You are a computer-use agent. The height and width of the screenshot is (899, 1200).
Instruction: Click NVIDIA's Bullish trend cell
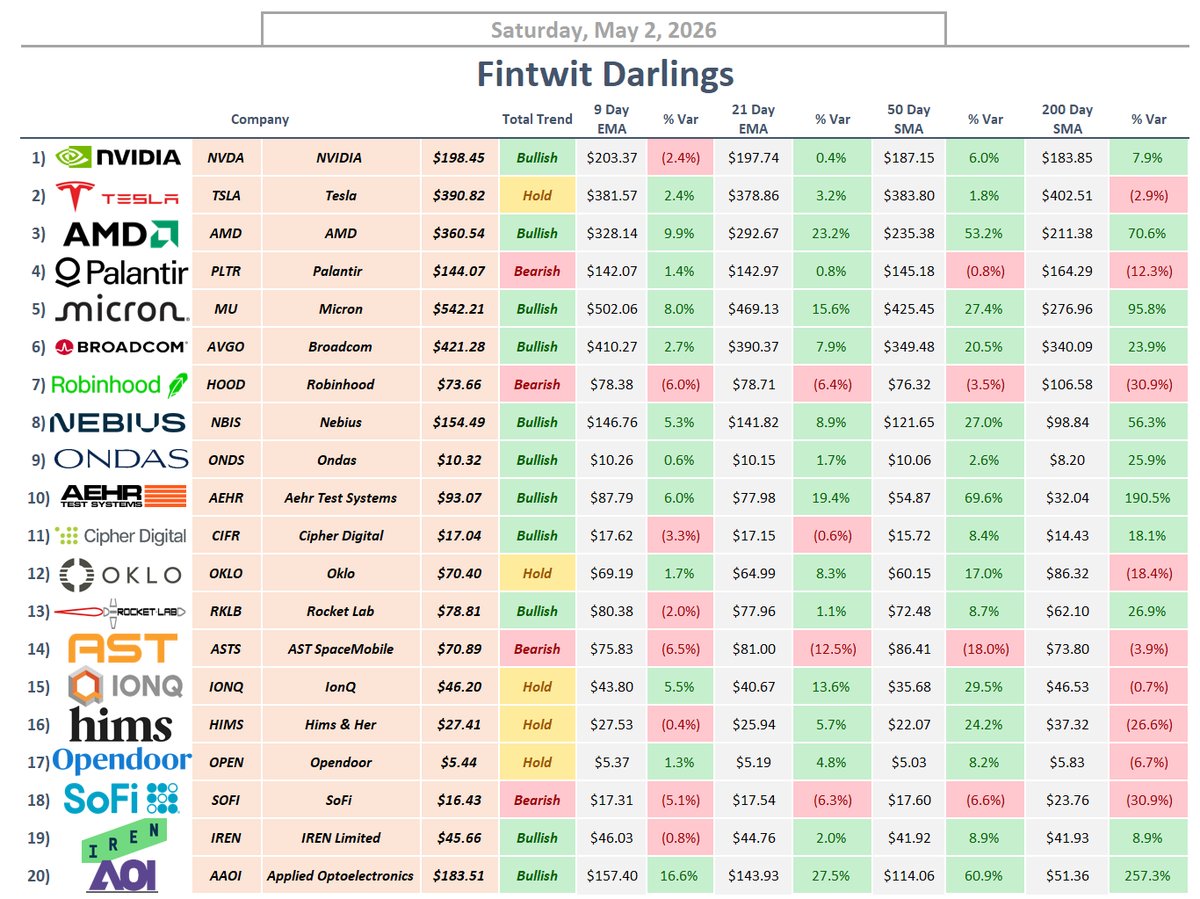point(537,157)
